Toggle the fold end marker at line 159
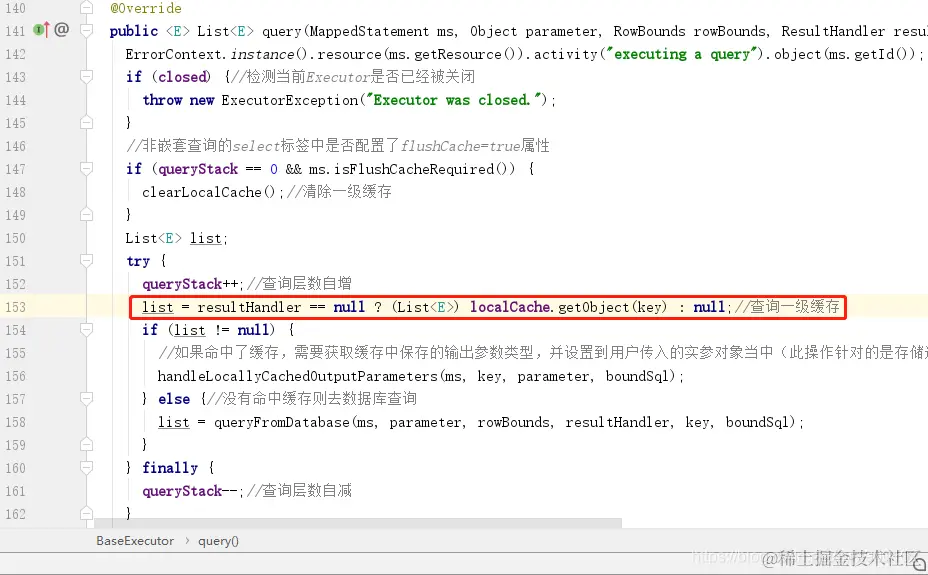 [86, 445]
